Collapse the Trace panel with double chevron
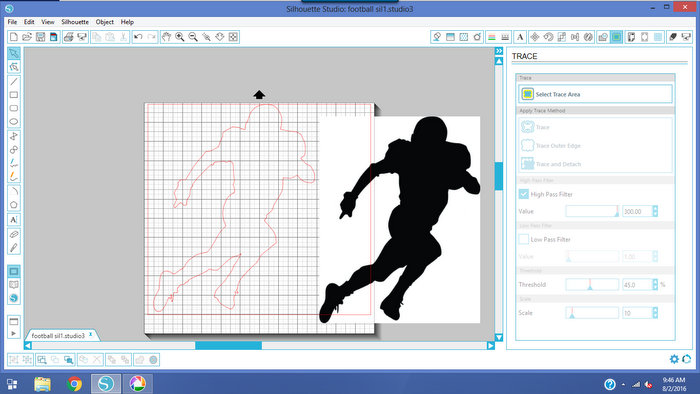The height and width of the screenshot is (394, 700). coord(499,51)
